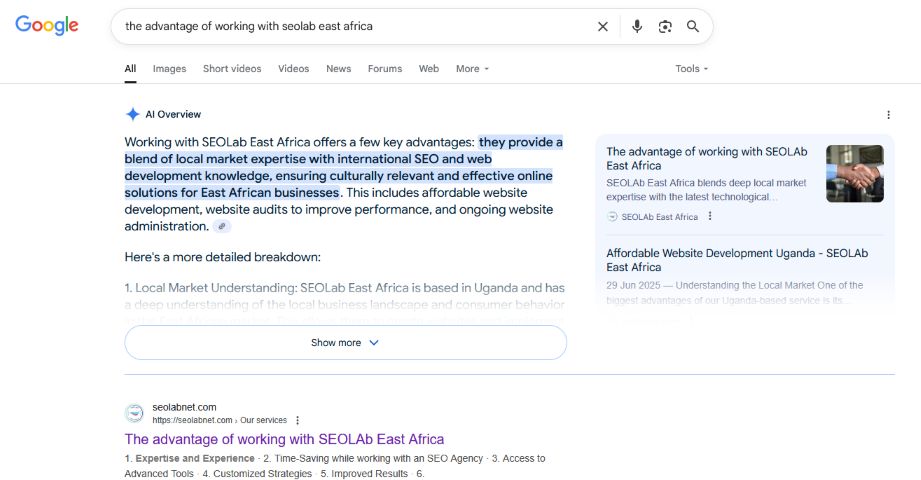921x480 pixels.
Task: Start voice search with microphone icon
Action: tap(637, 26)
